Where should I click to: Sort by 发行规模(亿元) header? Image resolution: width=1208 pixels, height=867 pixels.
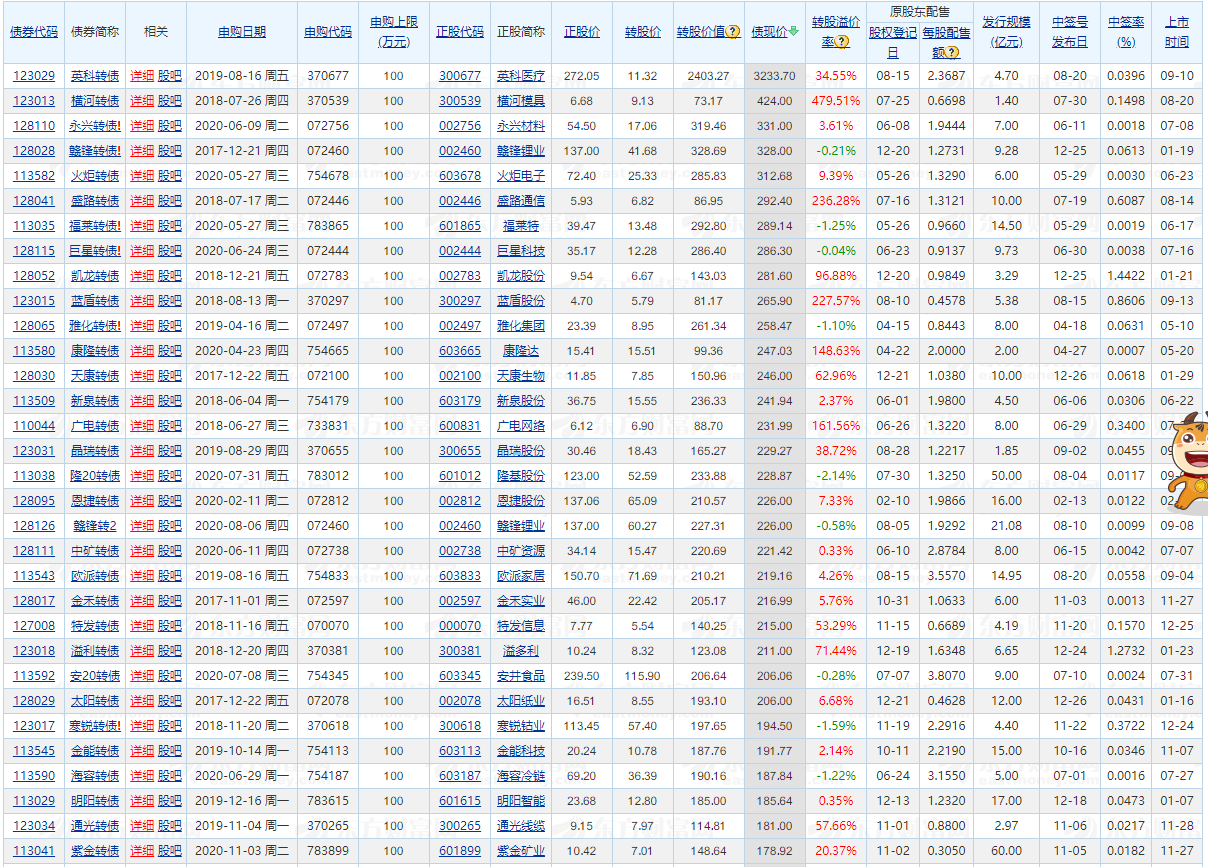tap(1006, 32)
